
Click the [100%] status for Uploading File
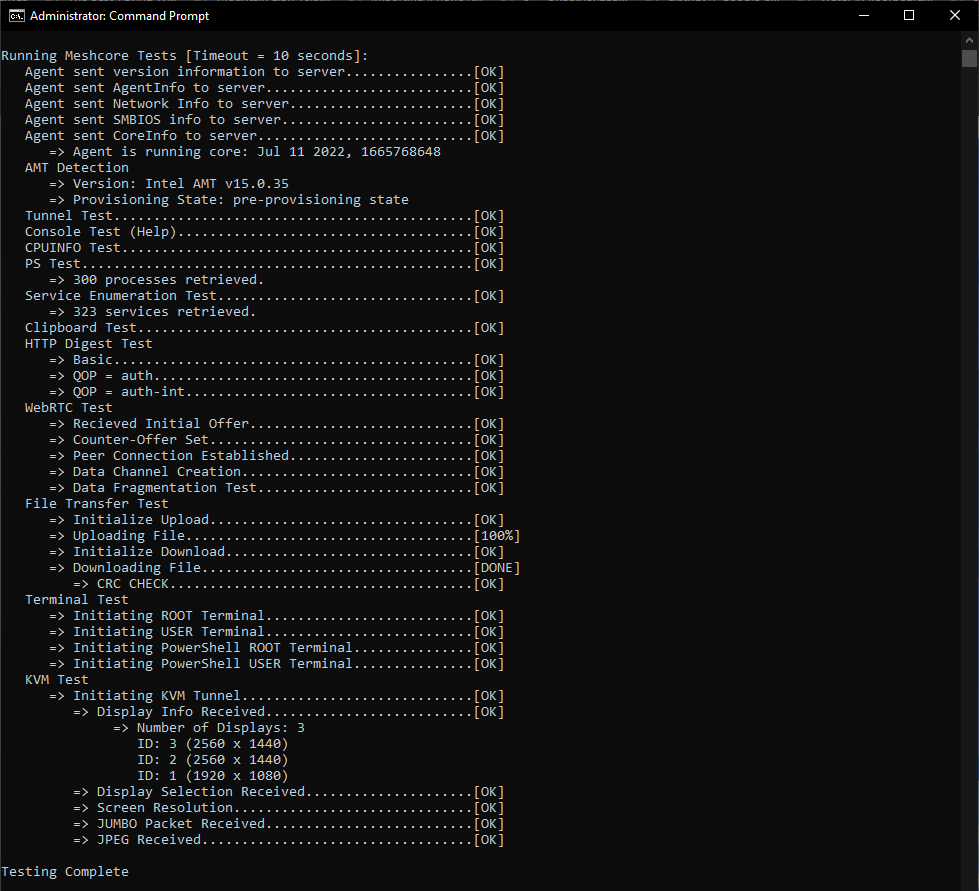(x=497, y=536)
